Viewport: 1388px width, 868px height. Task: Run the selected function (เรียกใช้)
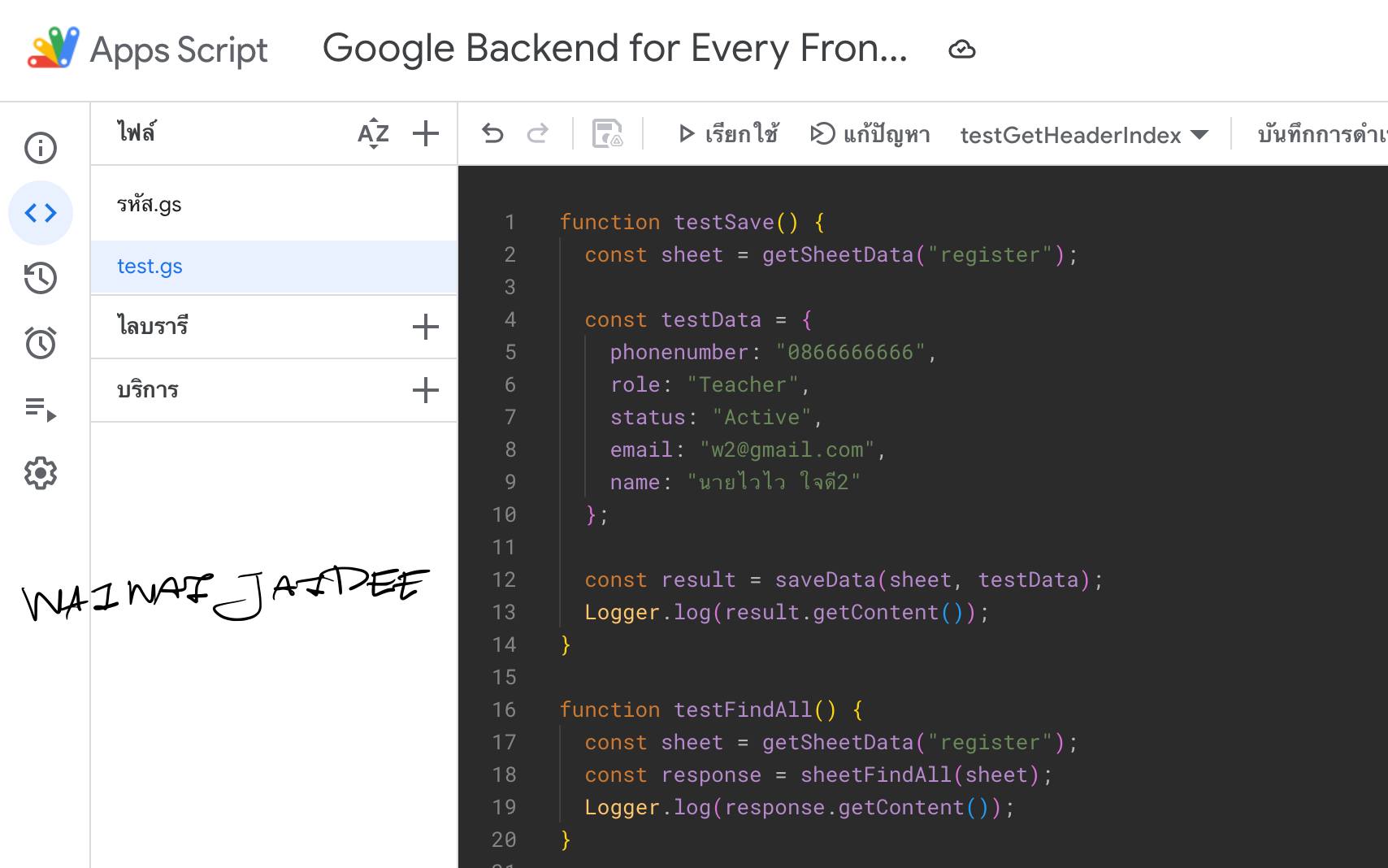[728, 133]
